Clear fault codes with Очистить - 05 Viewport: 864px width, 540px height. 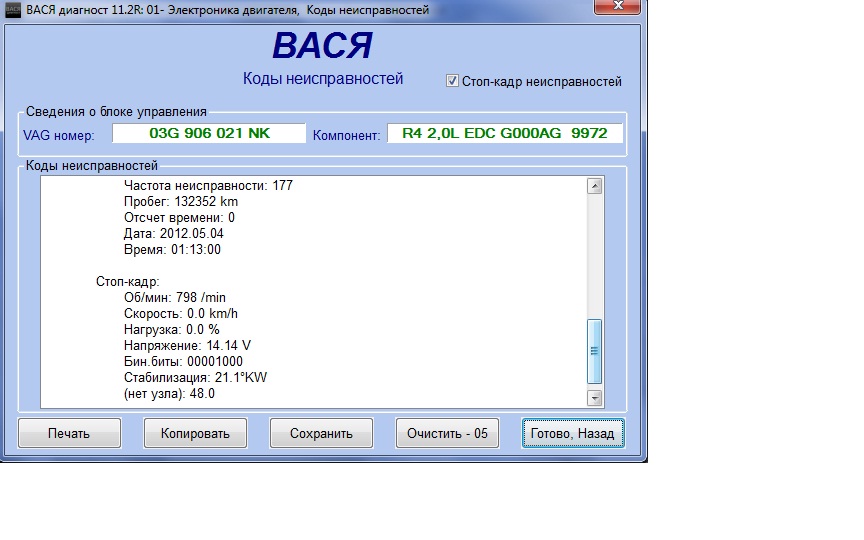(447, 433)
